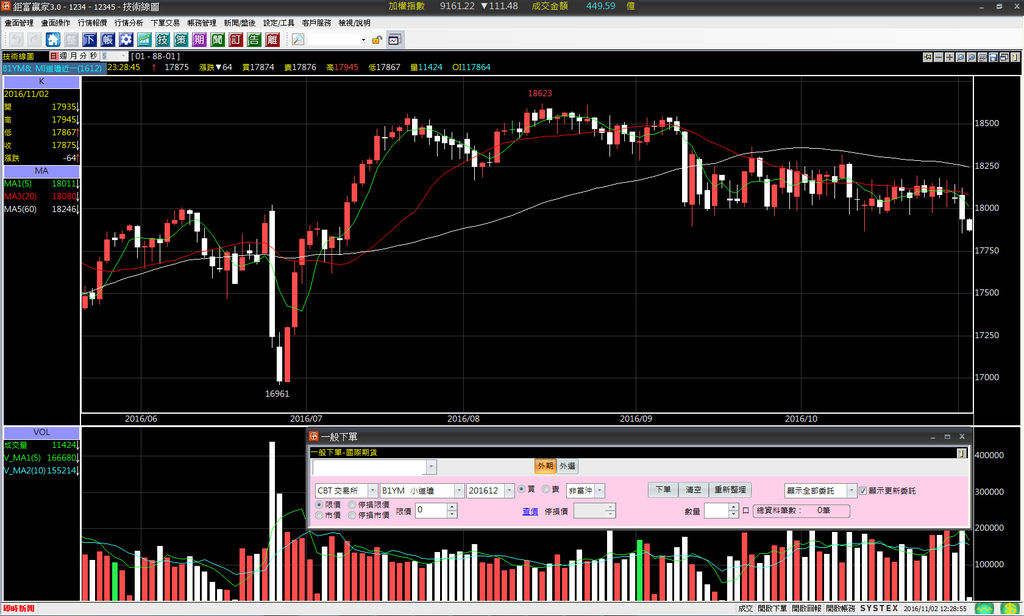Click 開啟下單 in status bar

click(772, 609)
